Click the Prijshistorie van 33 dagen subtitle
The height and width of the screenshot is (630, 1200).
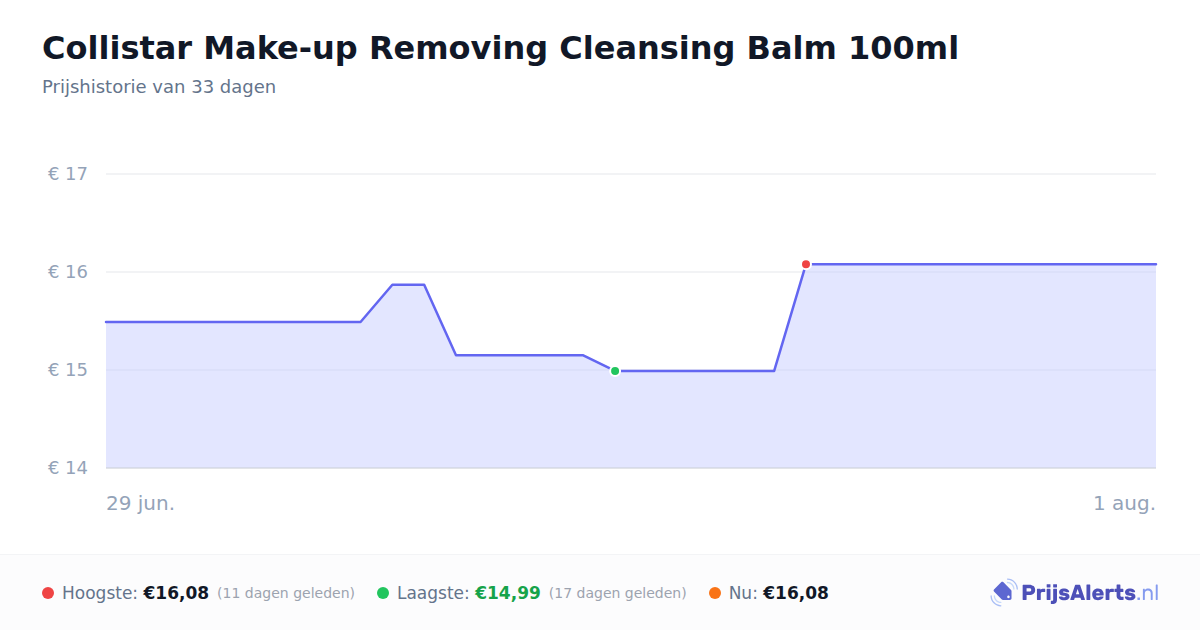coord(159,87)
